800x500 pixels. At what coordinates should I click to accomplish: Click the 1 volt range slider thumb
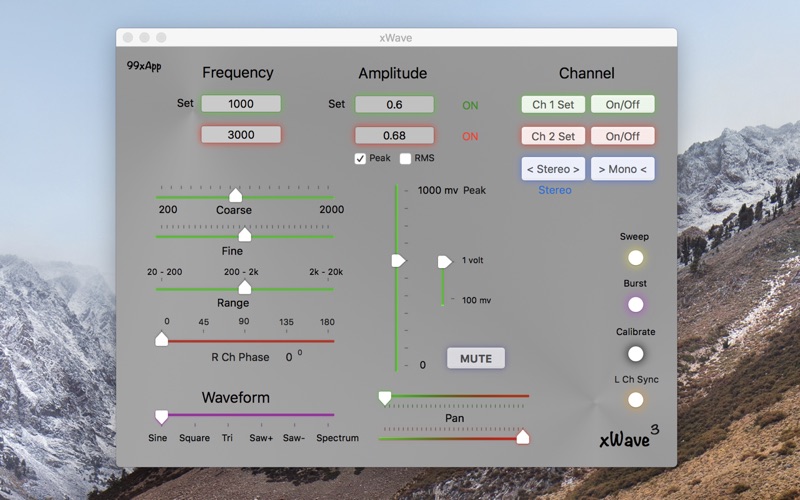(445, 262)
